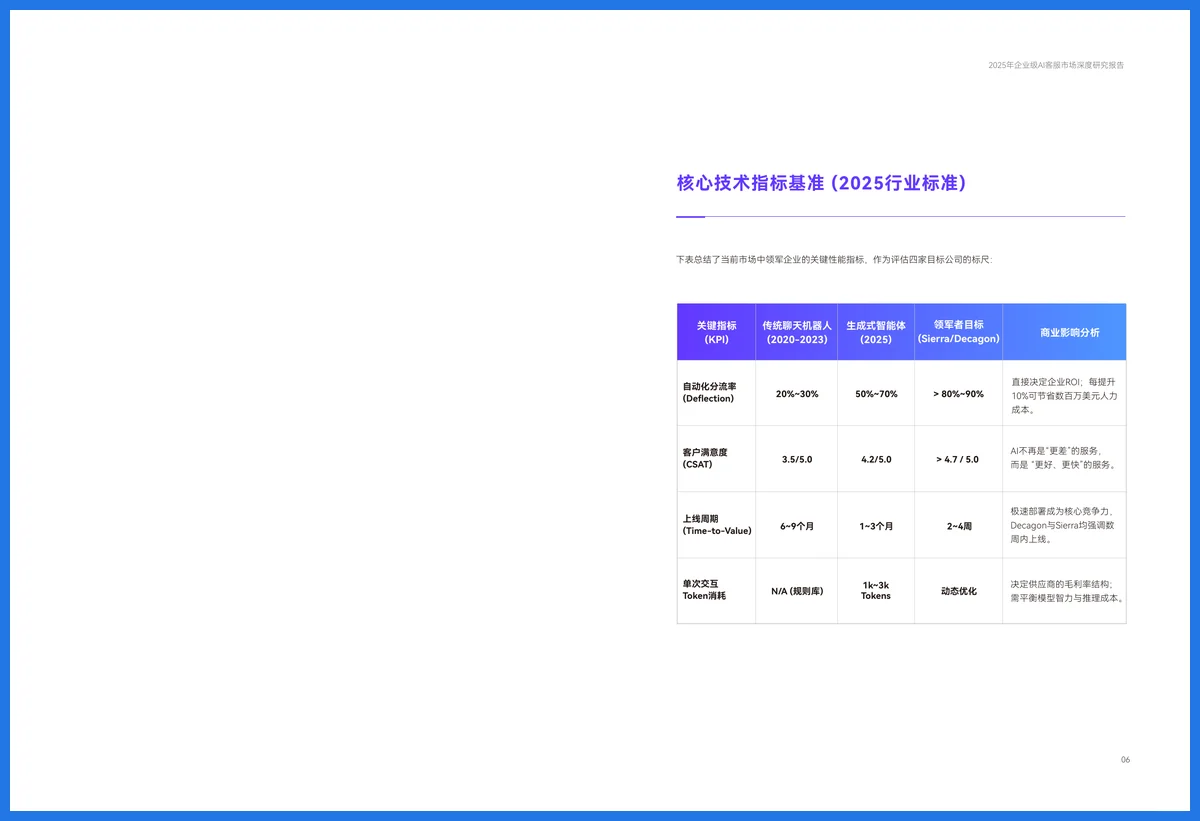Click the title 核心技术指标基准 (2025行业标准)
Screen dimensions: 1200x821
coord(820,183)
